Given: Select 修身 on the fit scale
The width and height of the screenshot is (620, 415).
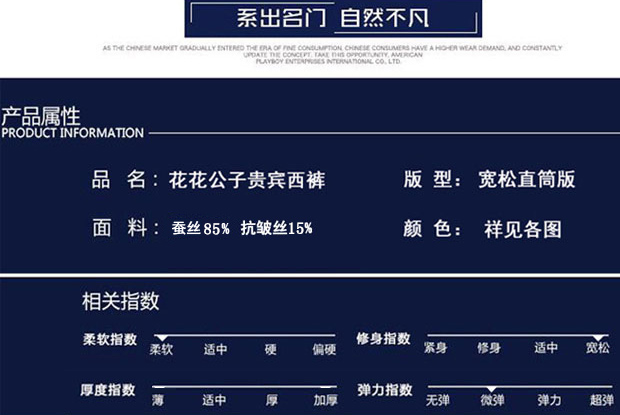Looking at the screenshot, I should tap(489, 348).
